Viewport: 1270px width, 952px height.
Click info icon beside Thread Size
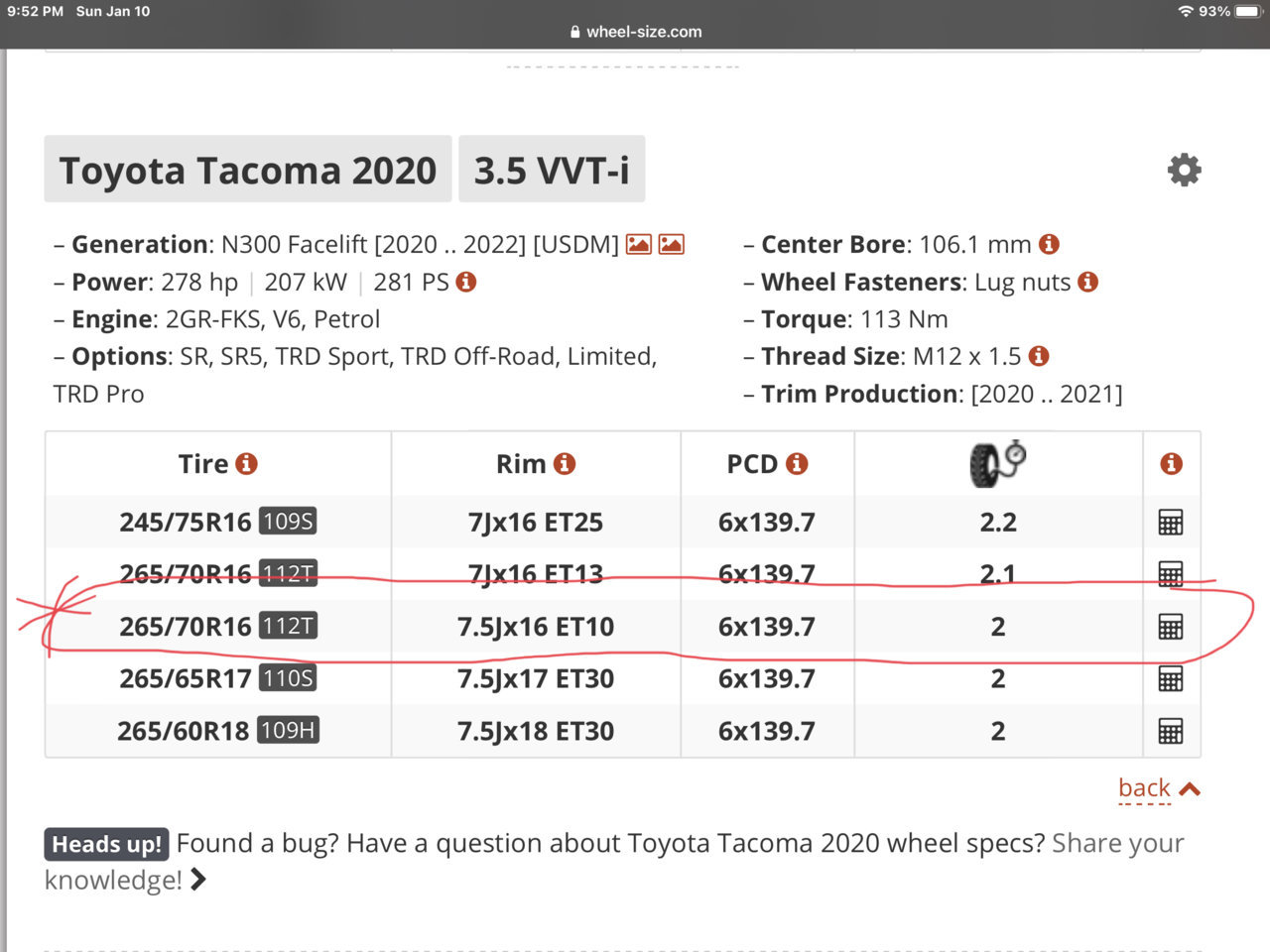tap(1039, 356)
